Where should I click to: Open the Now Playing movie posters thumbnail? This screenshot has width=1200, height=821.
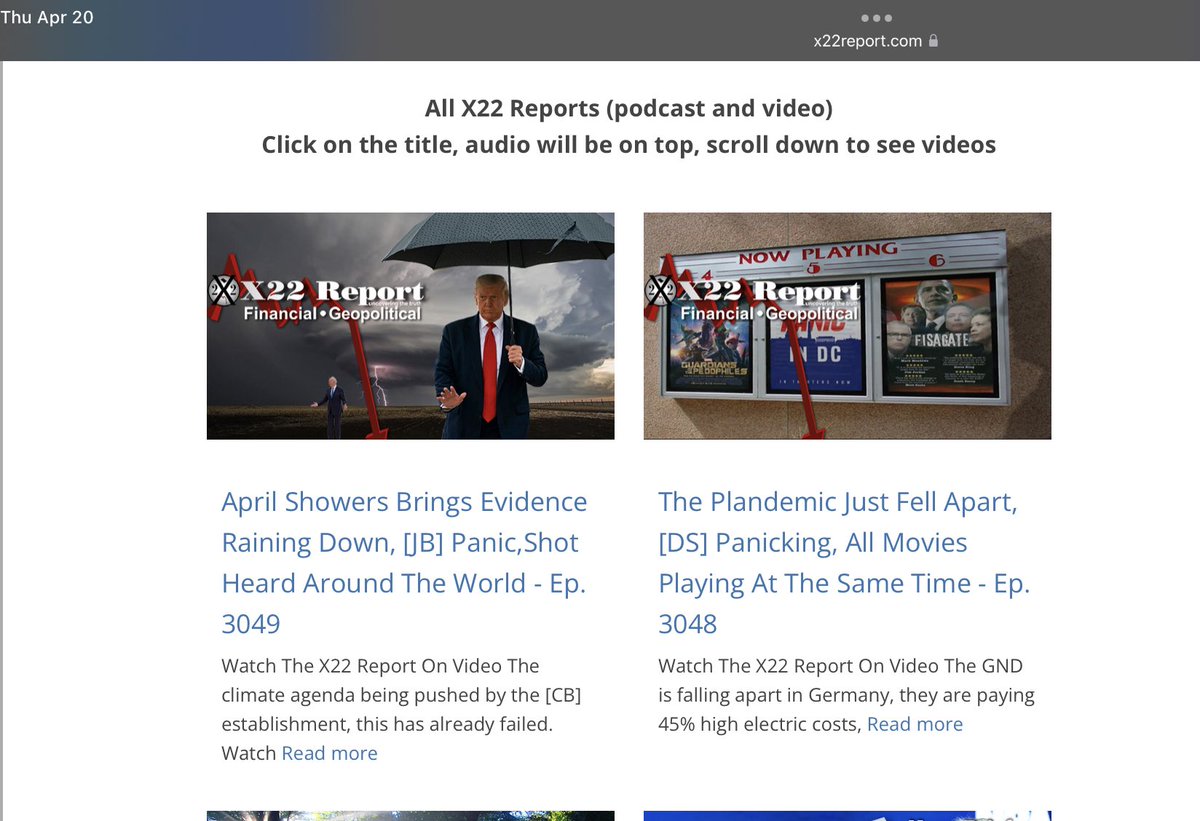point(847,326)
